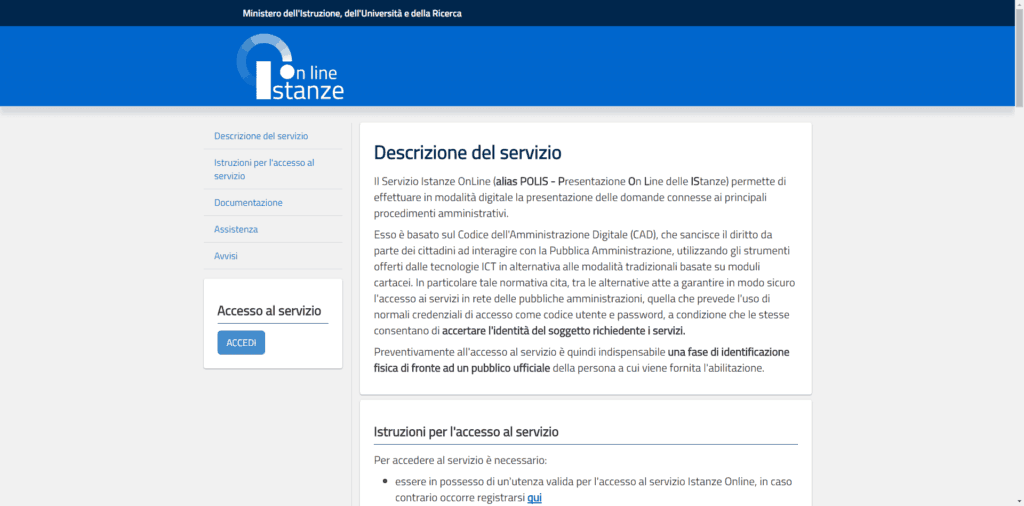
Task: Click the Istanze On line logo
Action: pos(290,68)
